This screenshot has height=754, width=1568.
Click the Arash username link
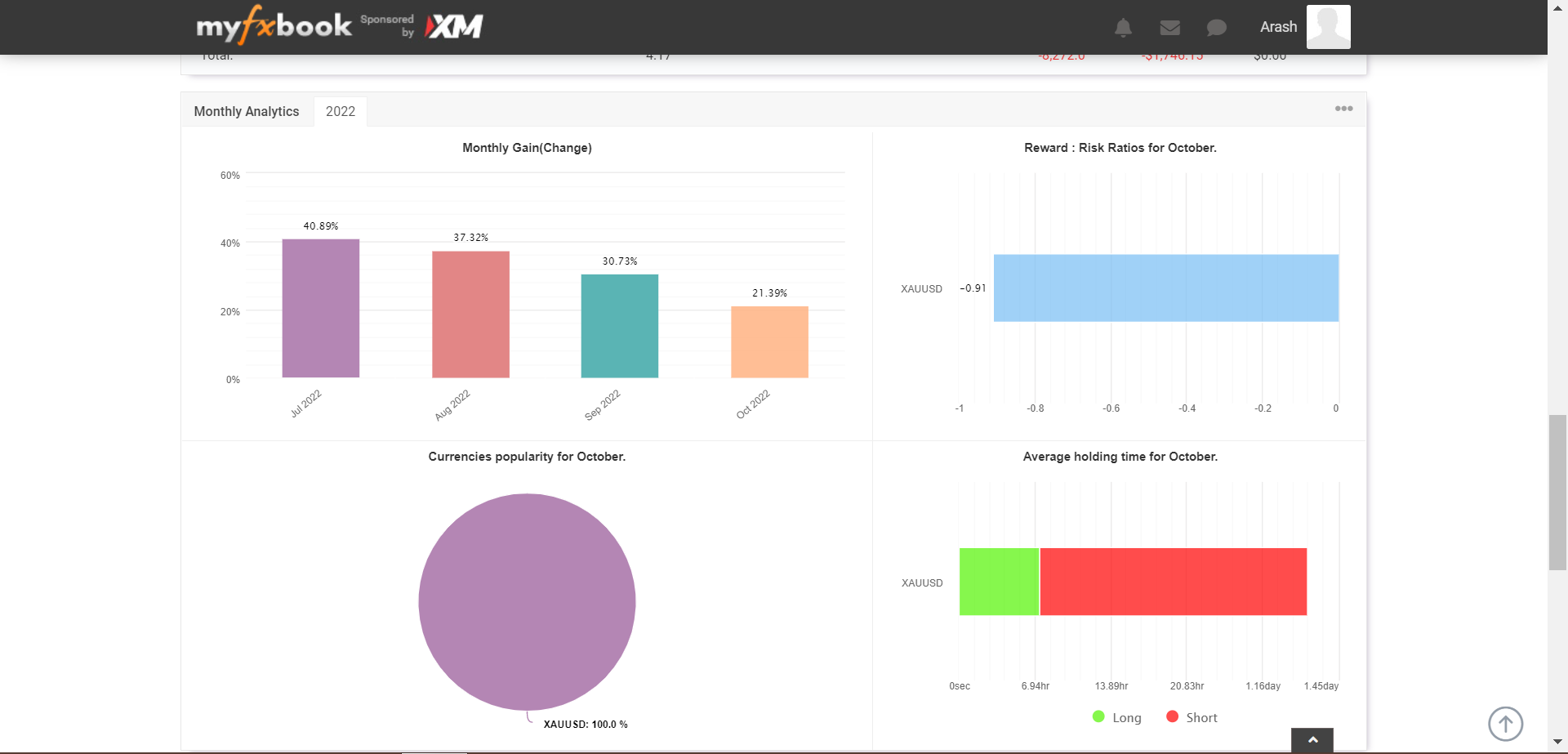coord(1278,27)
